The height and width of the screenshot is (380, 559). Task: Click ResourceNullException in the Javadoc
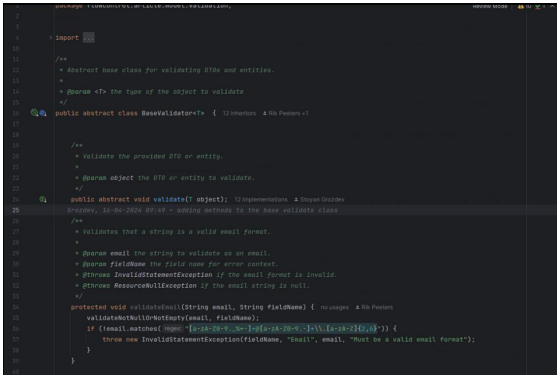(x=155, y=286)
